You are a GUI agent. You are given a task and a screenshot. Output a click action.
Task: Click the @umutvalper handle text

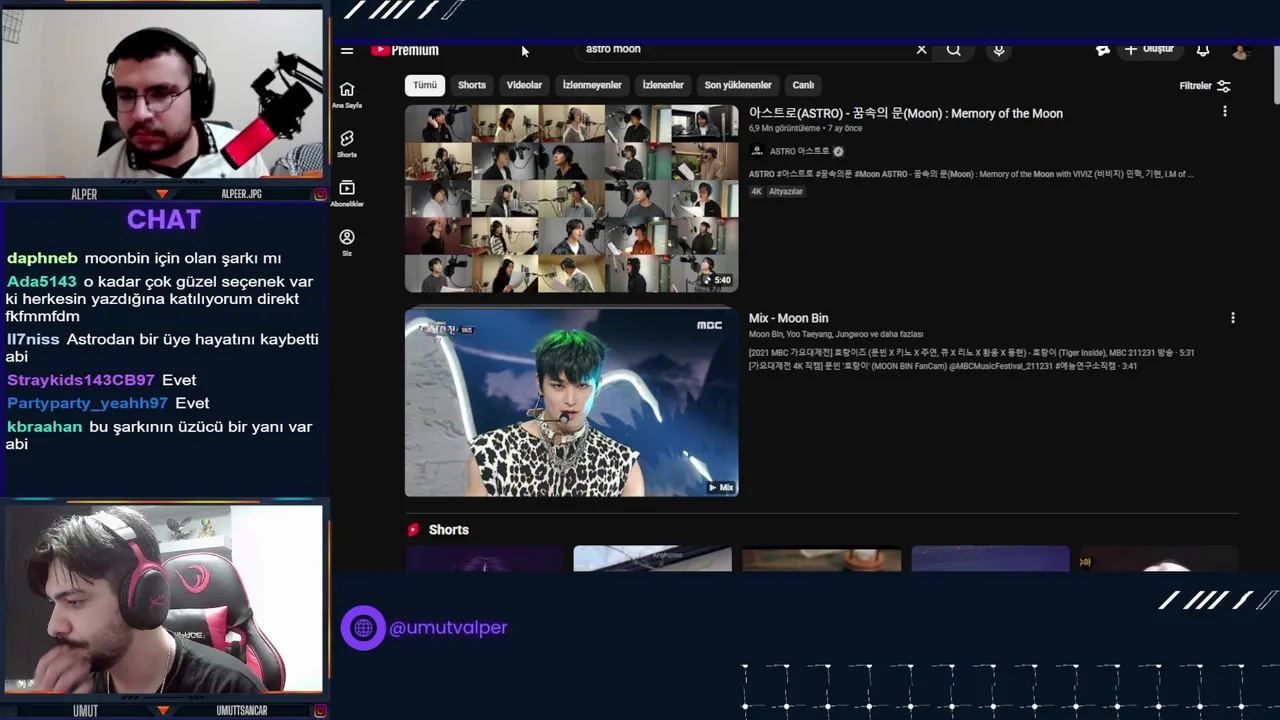pyautogui.click(x=448, y=628)
